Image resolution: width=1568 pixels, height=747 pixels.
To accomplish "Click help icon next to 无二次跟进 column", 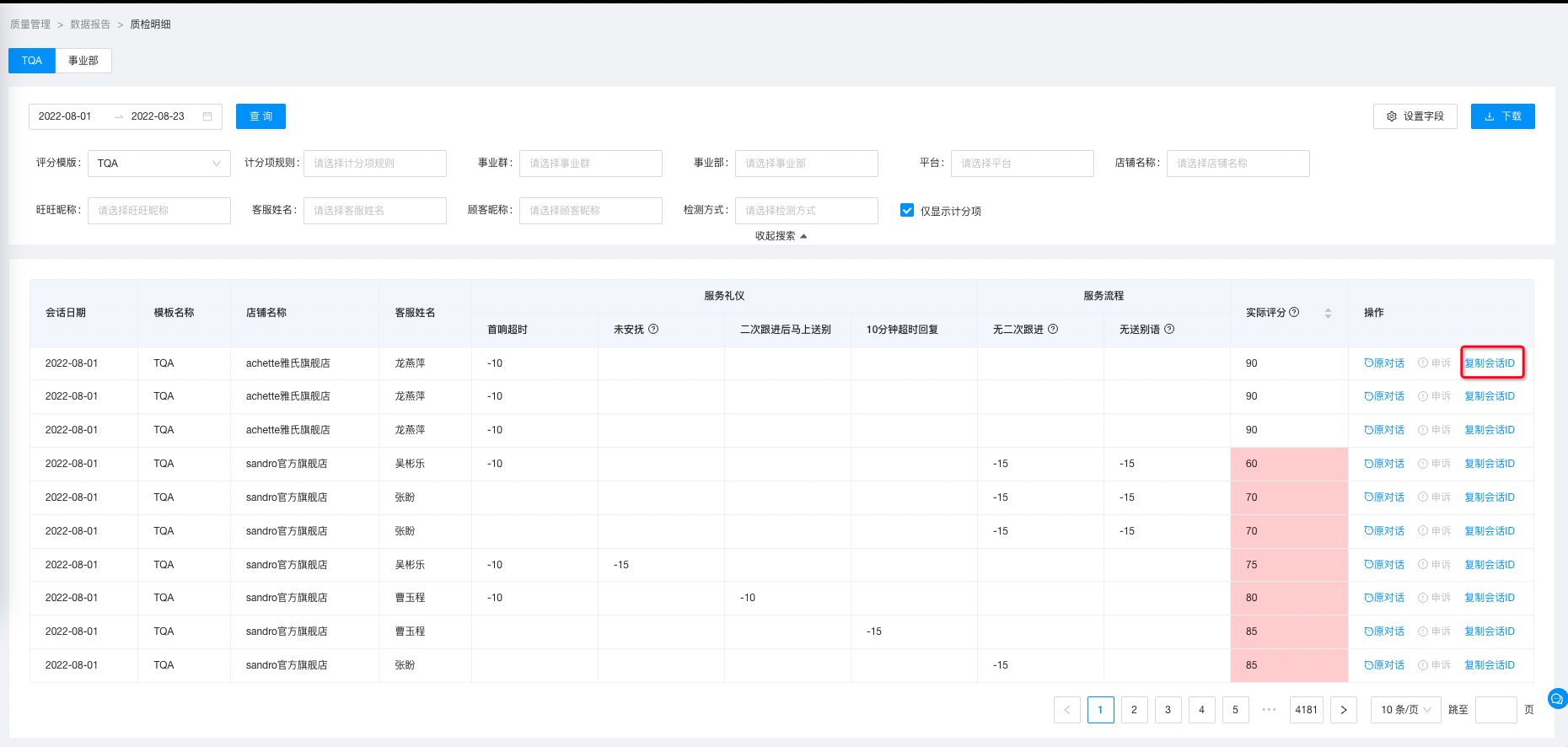I will [x=1053, y=329].
